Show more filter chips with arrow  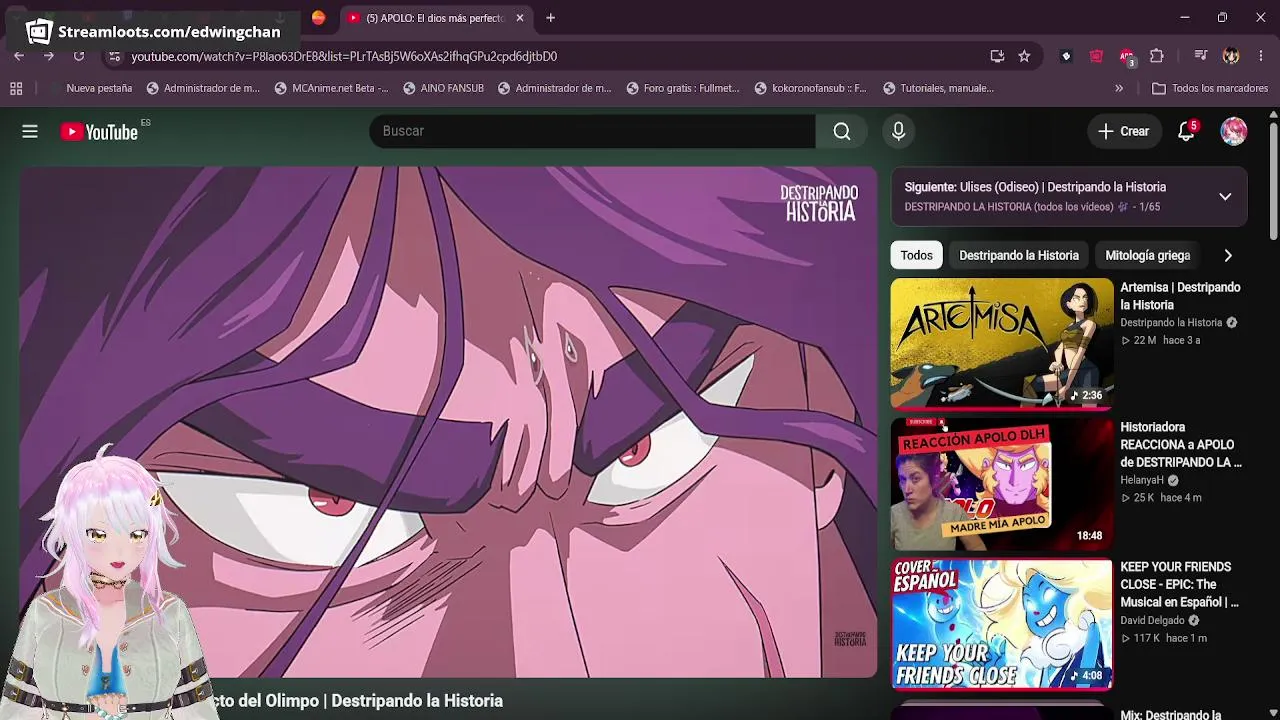1228,255
